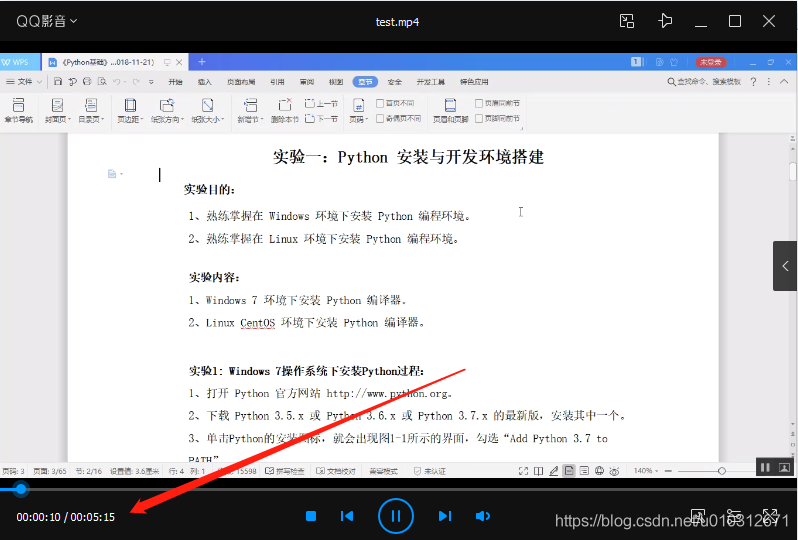Viewport: 798px width, 540px height.
Task: Open the 文件 menu in WPS
Action: (x=23, y=81)
